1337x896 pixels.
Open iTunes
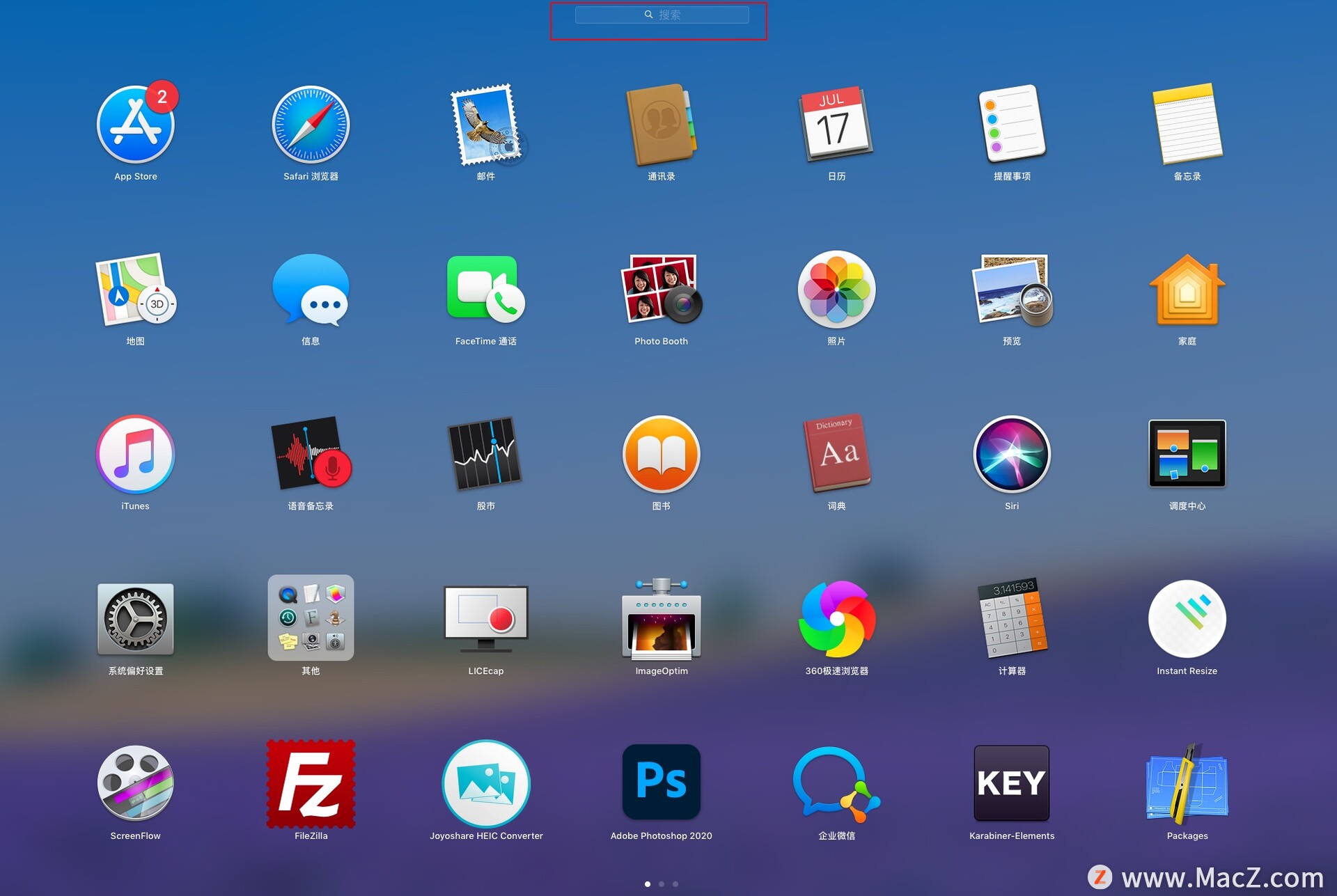pos(136,455)
